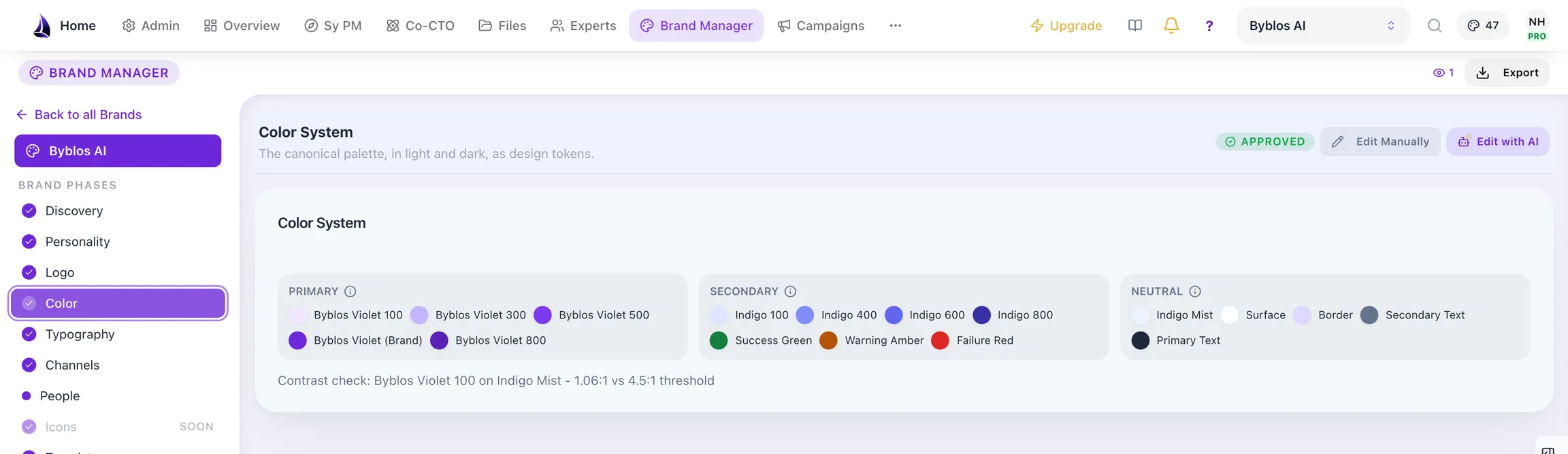1568x454 pixels.
Task: Open Campaigns
Action: (x=821, y=25)
